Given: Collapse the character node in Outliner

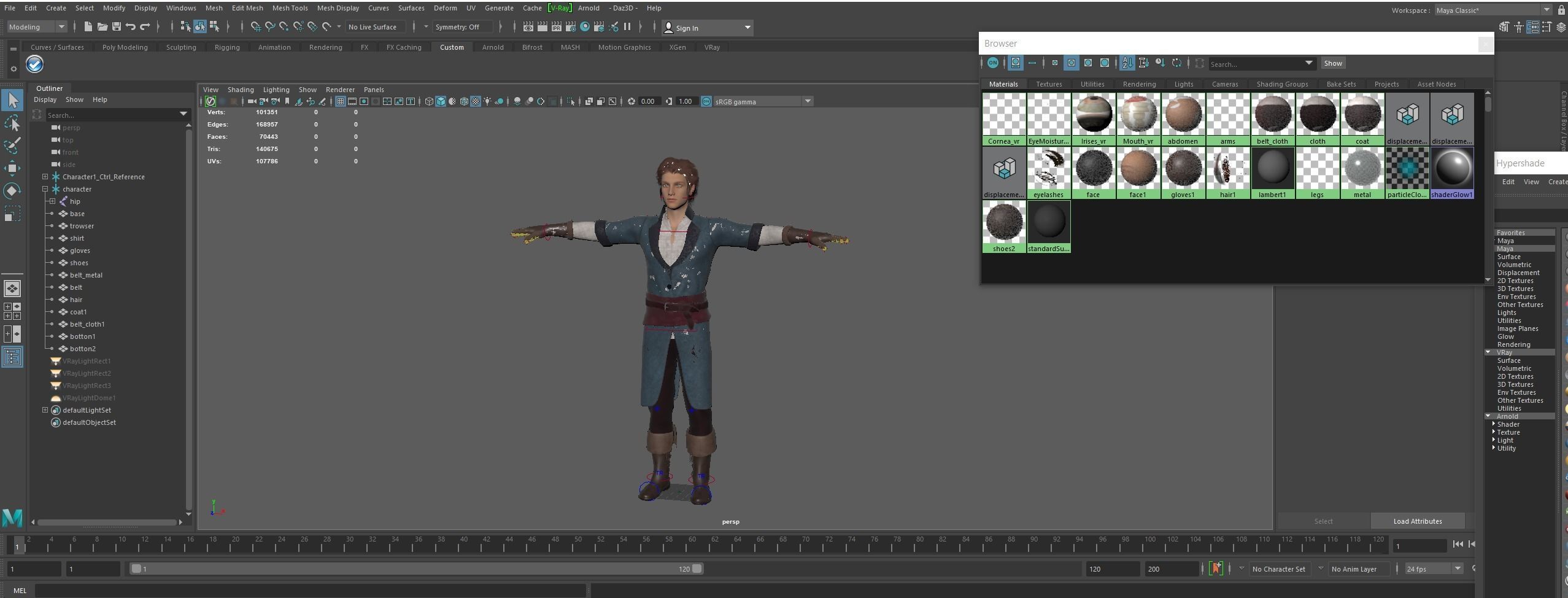Looking at the screenshot, I should 45,189.
